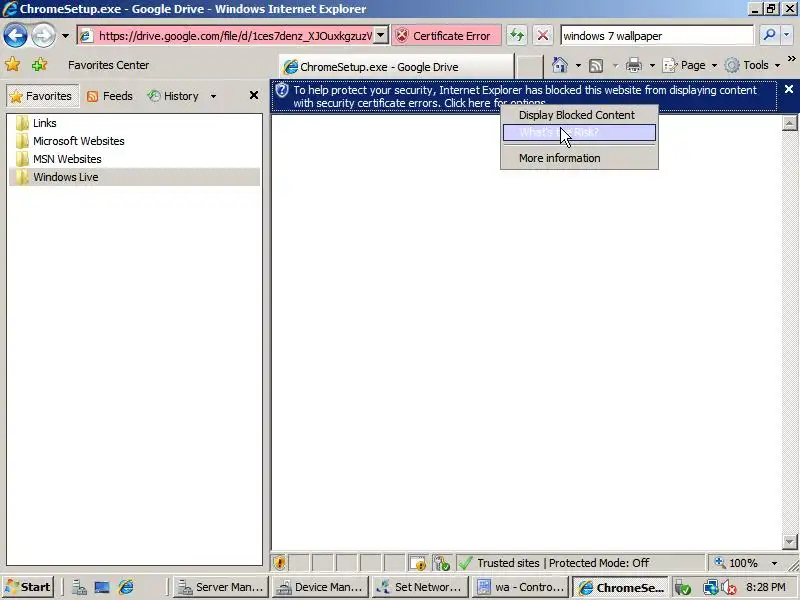The height and width of the screenshot is (600, 800).
Task: Choose More information from context menu
Action: coord(579,158)
